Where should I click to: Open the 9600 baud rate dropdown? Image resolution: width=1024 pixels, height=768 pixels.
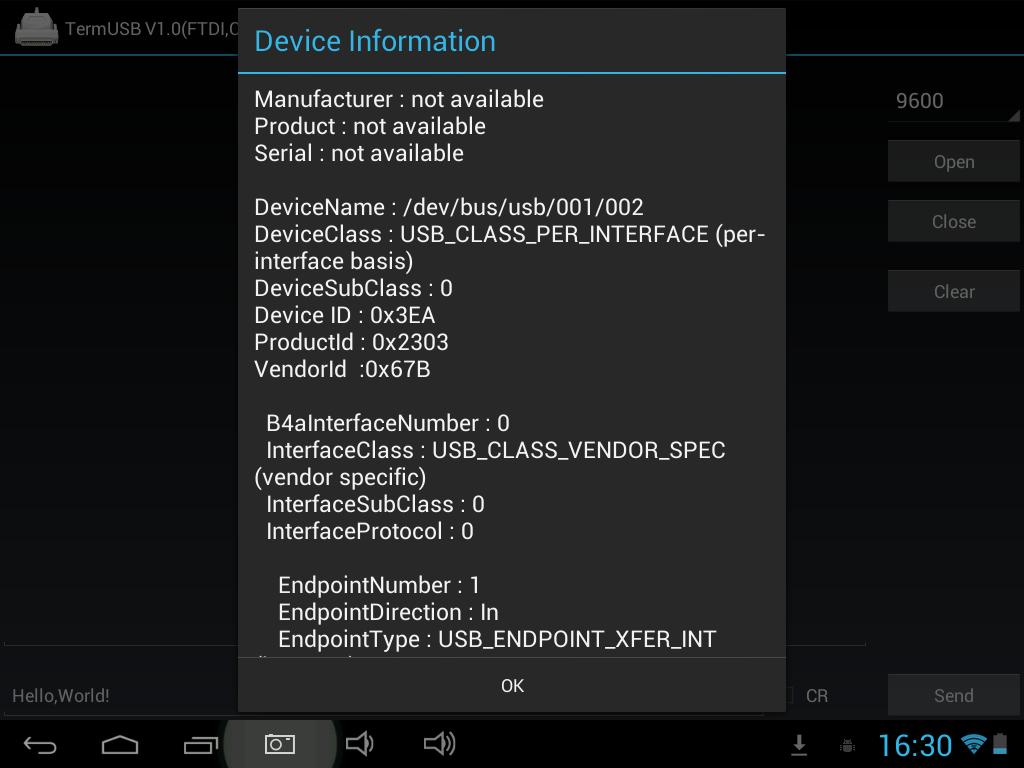click(953, 101)
